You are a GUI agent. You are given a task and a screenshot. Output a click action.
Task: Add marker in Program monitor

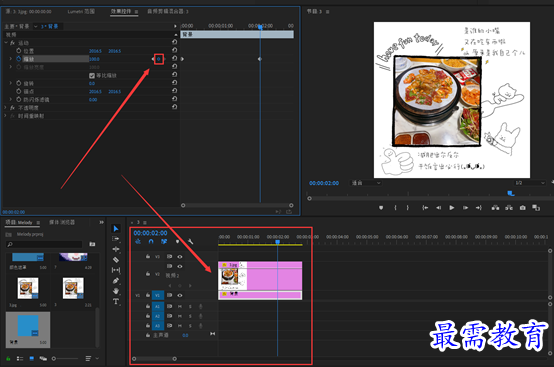click(381, 208)
